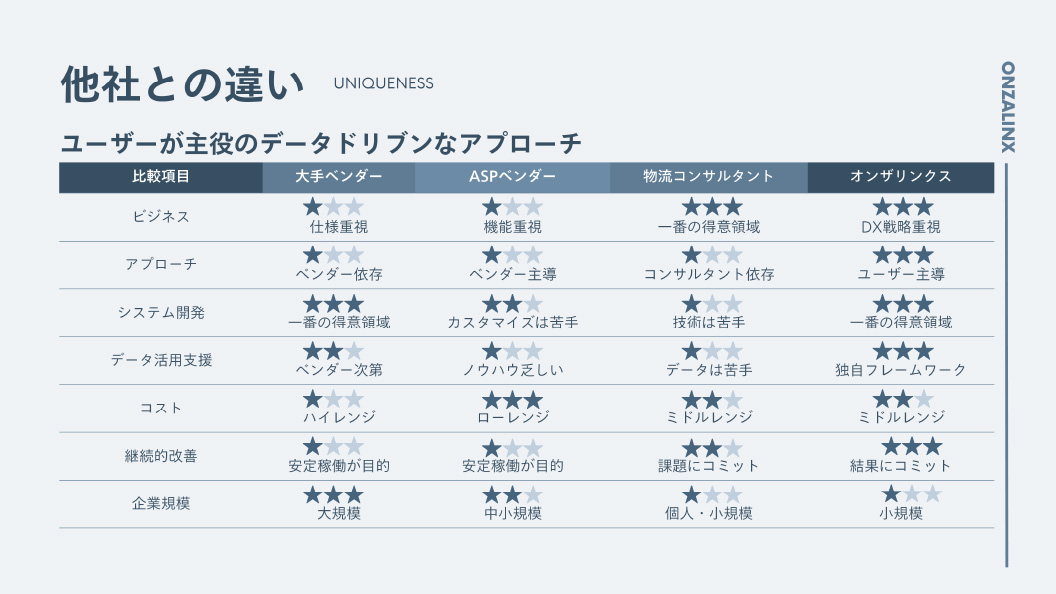This screenshot has width=1056, height=594.
Task: Click the stars above DX戦略重視
Action: 902,207
